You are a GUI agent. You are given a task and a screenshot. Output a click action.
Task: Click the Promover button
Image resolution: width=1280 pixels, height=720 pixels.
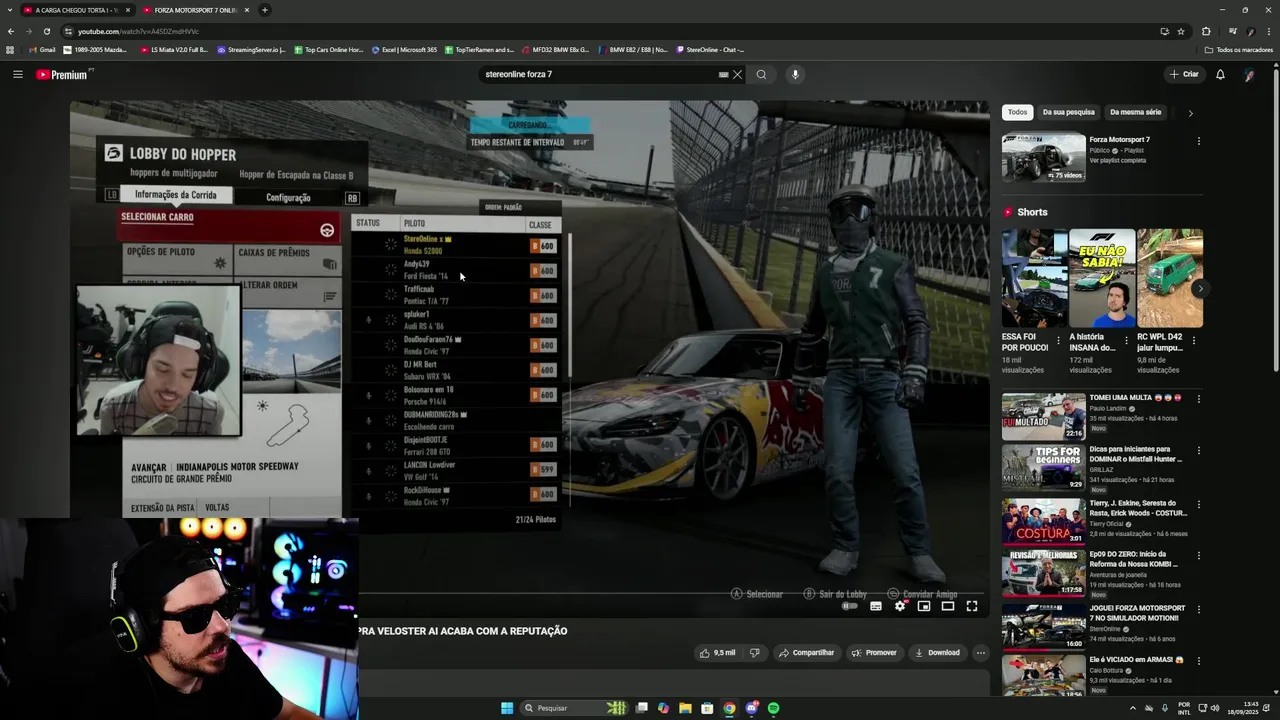point(874,653)
